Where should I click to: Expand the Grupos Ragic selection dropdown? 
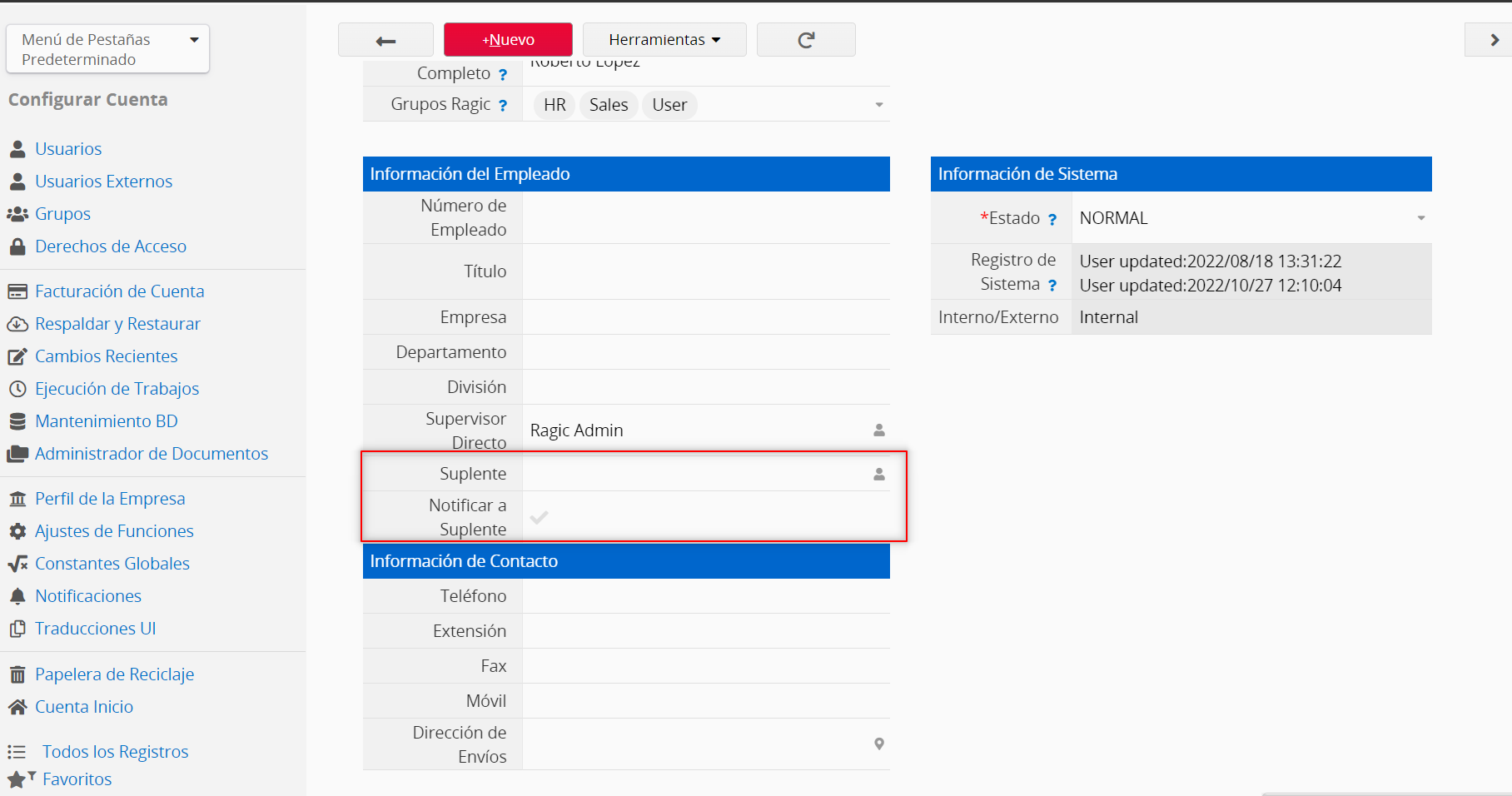point(878,105)
